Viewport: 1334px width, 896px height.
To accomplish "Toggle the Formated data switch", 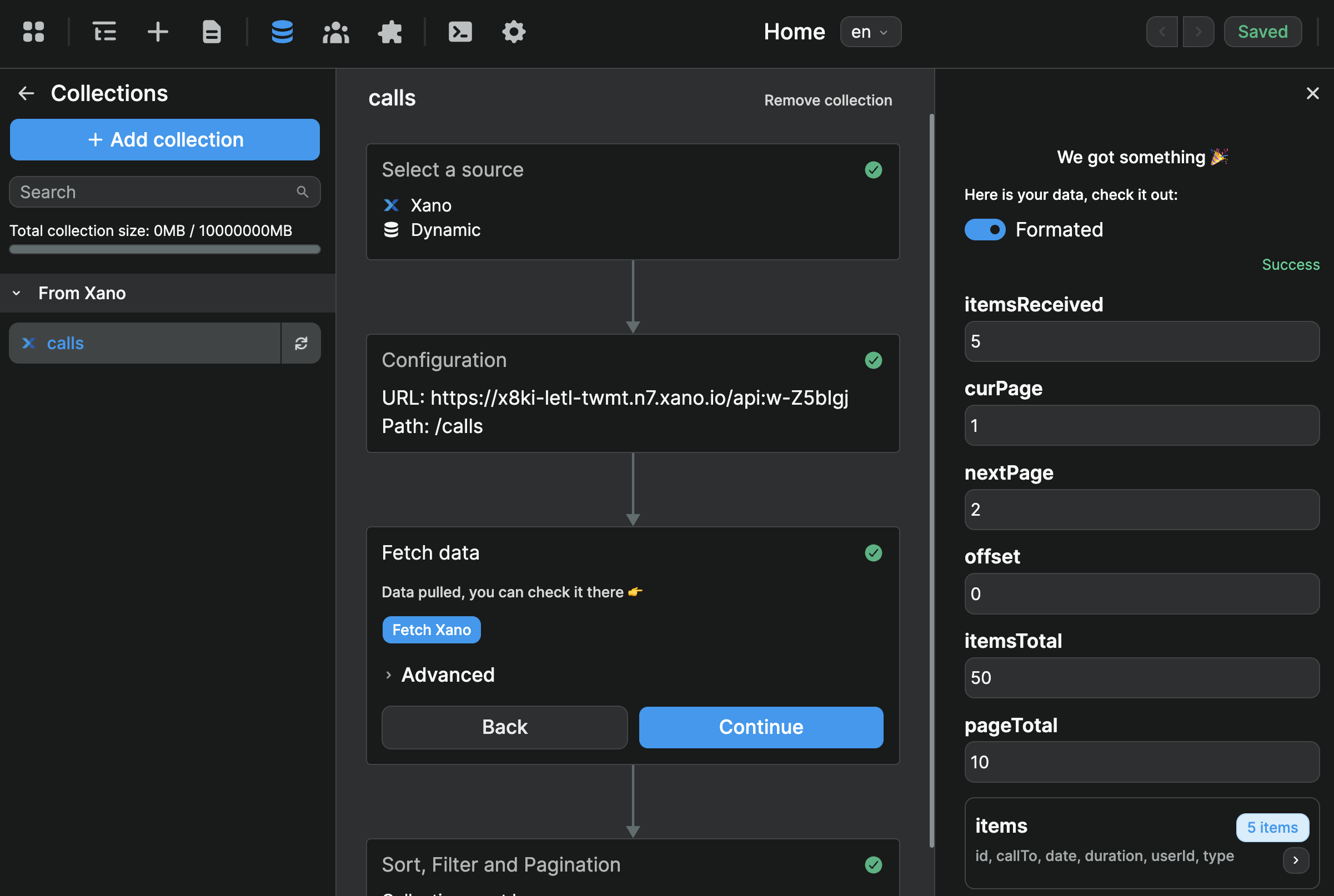I will tap(984, 229).
